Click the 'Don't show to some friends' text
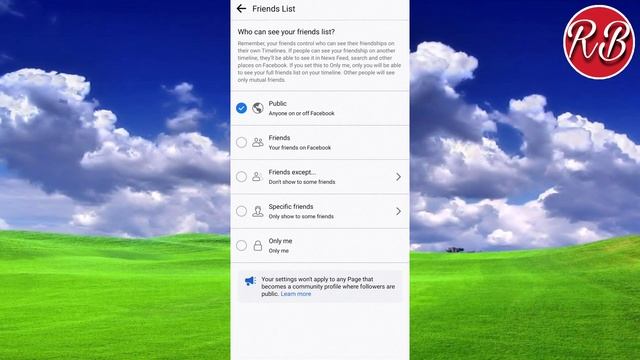 [x=302, y=182]
